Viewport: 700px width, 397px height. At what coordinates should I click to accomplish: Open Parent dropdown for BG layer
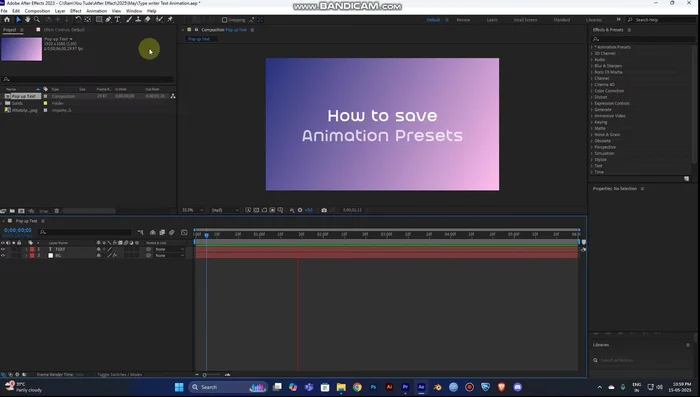169,255
